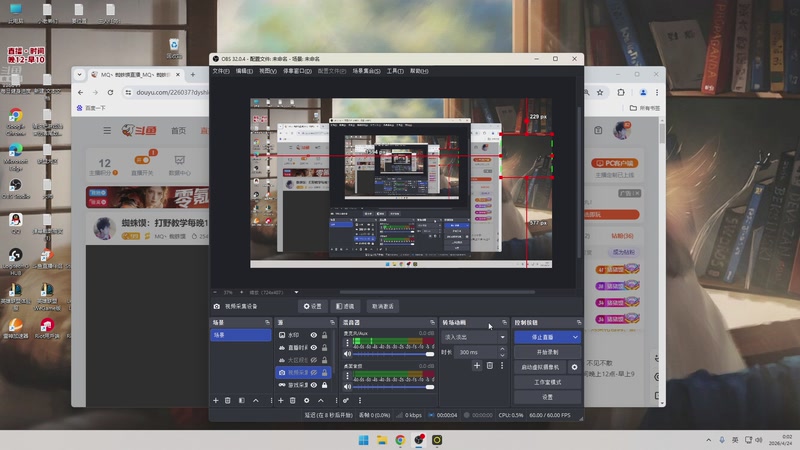
Task: Toggle Douyu 直播开关 switch
Action: point(142,160)
